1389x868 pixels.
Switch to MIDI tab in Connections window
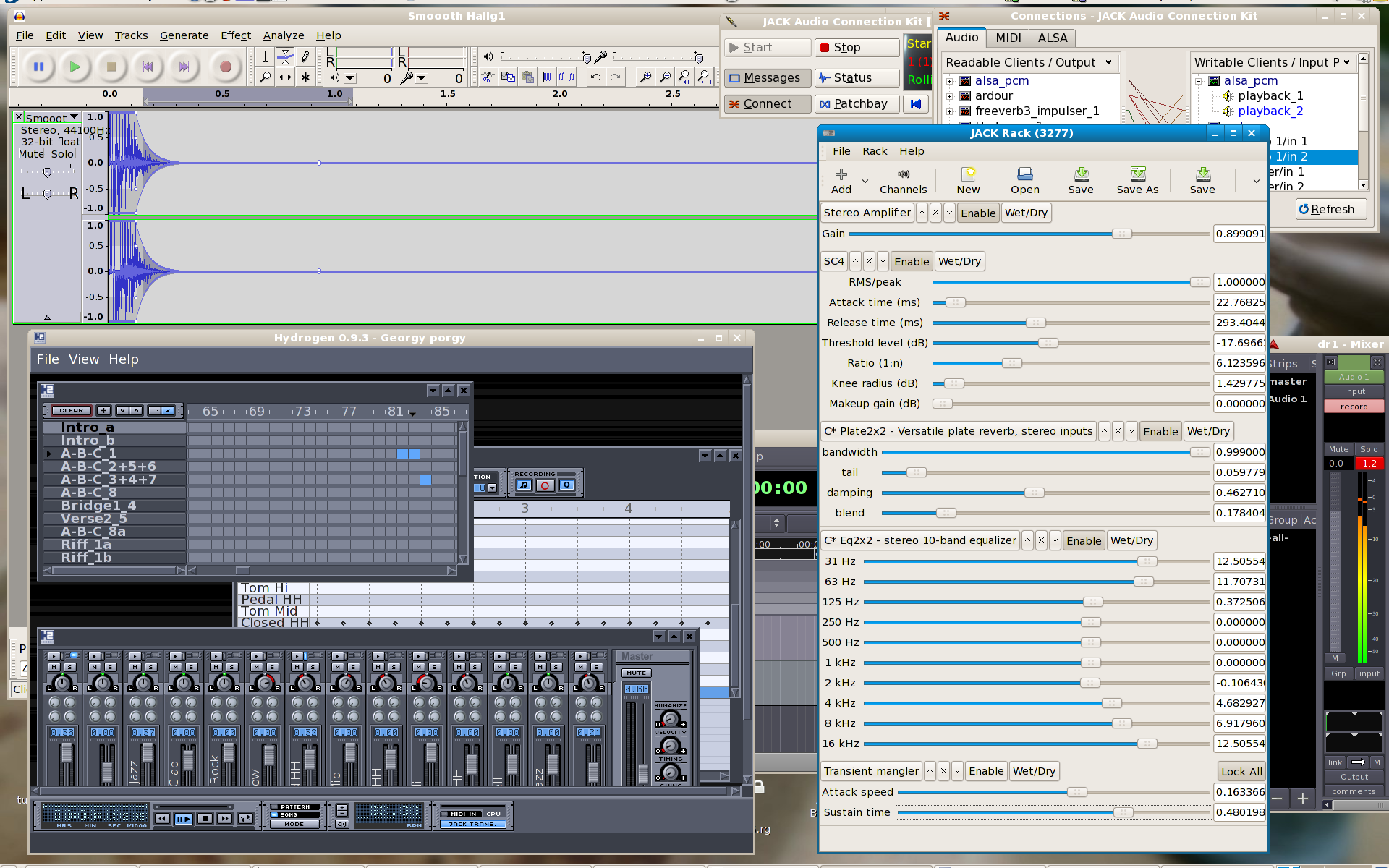(x=1008, y=38)
